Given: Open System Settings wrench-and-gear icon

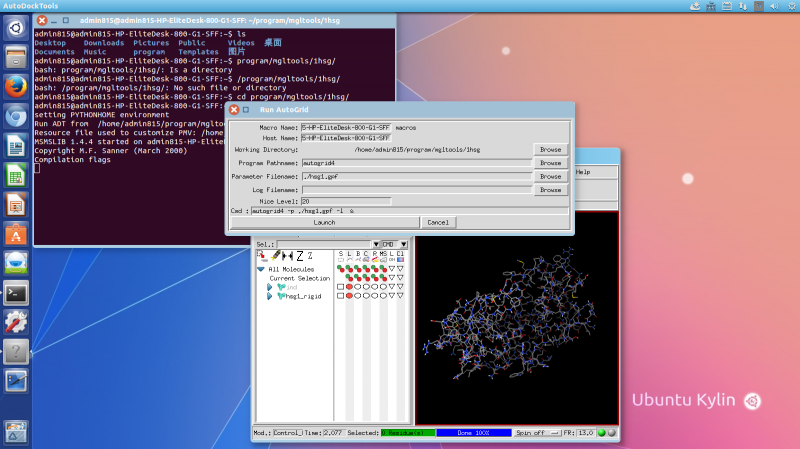Looking at the screenshot, I should point(15,322).
